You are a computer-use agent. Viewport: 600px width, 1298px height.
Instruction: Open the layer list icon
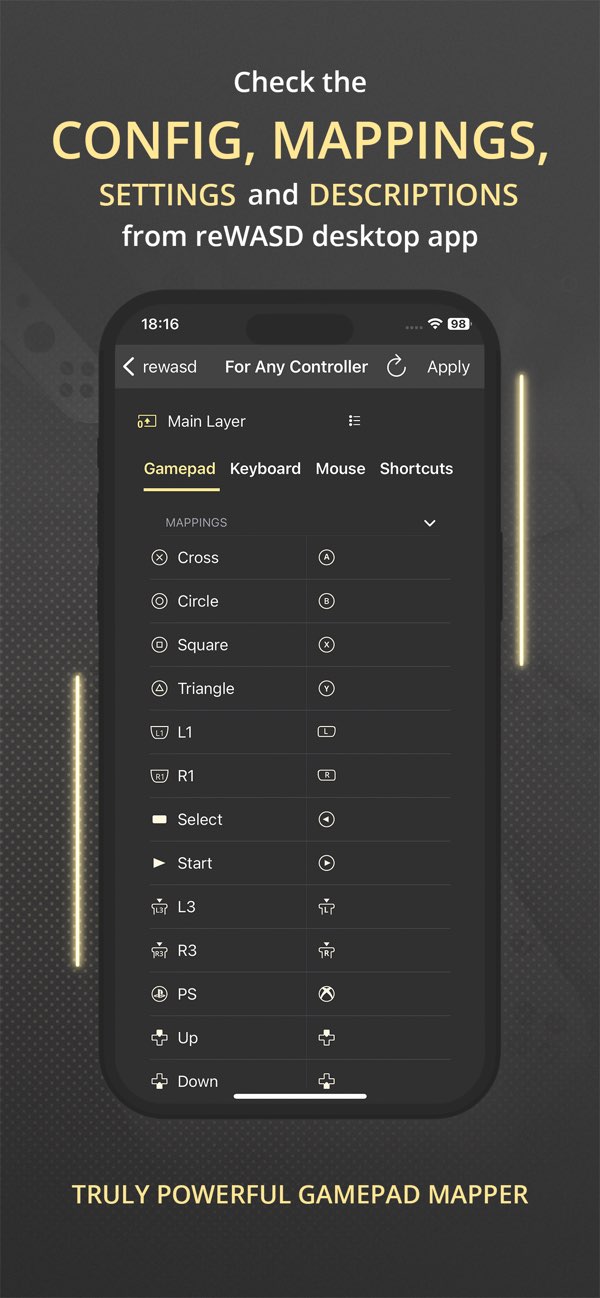tap(354, 421)
